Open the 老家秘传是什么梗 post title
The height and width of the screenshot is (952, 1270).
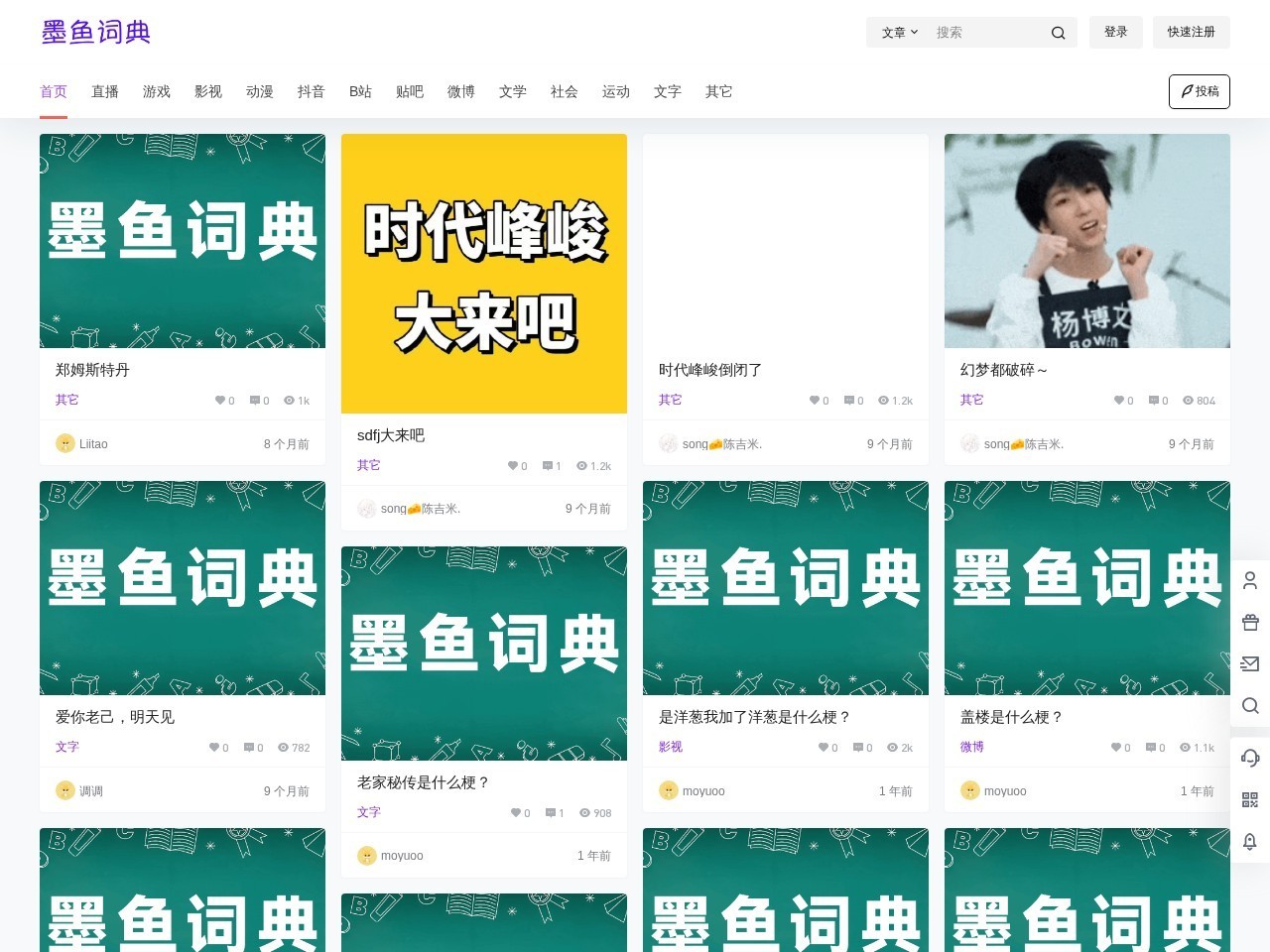click(x=424, y=782)
